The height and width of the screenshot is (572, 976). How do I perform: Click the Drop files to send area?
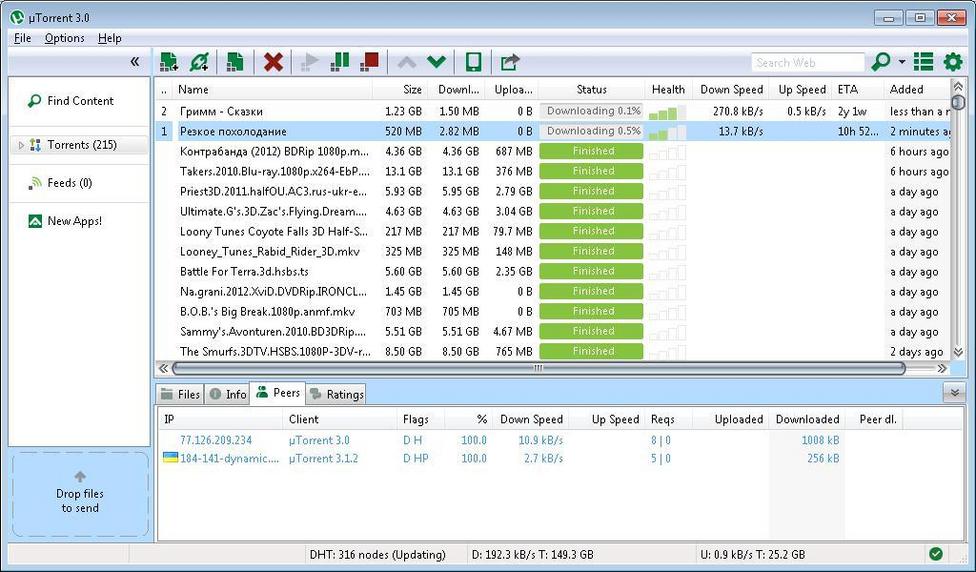[x=80, y=495]
